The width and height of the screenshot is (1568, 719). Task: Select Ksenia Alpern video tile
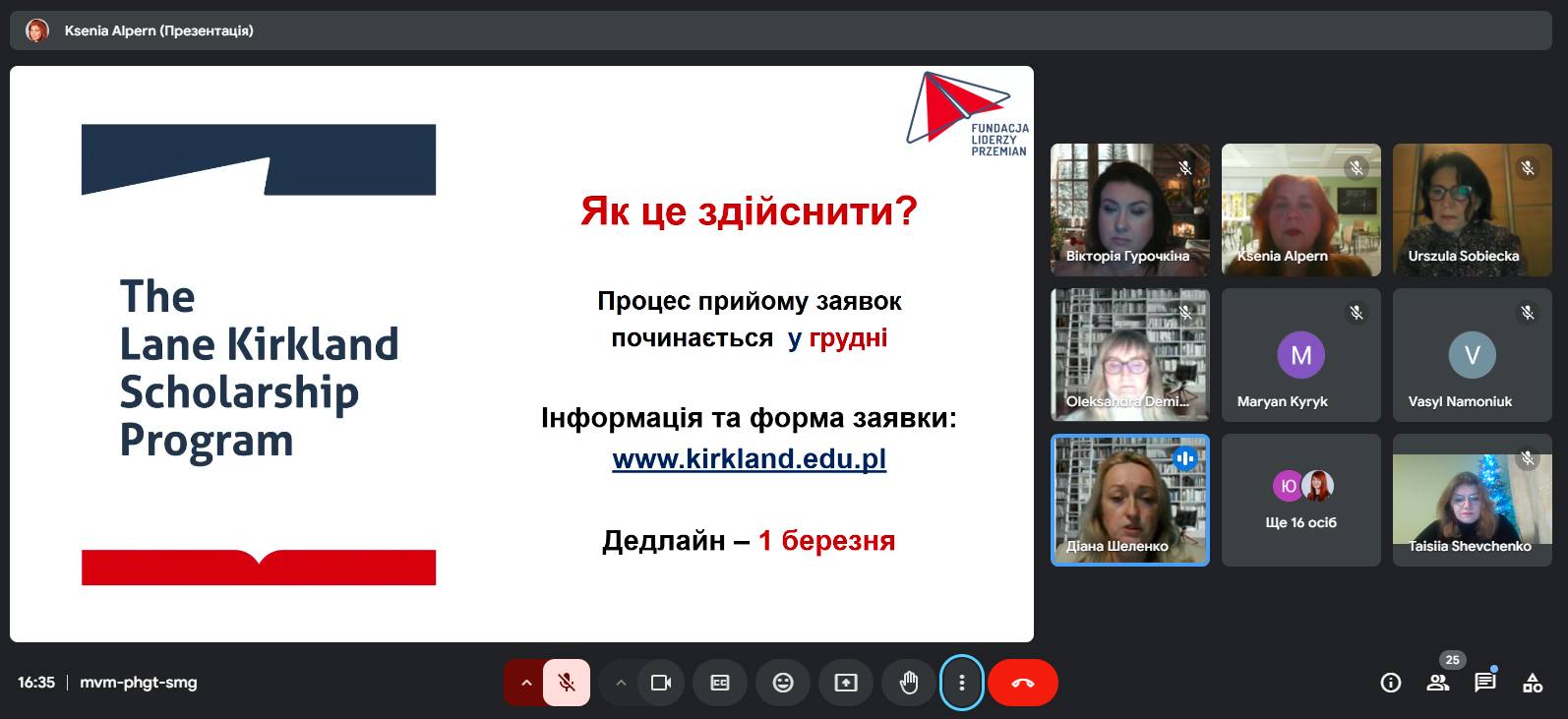[x=1301, y=210]
